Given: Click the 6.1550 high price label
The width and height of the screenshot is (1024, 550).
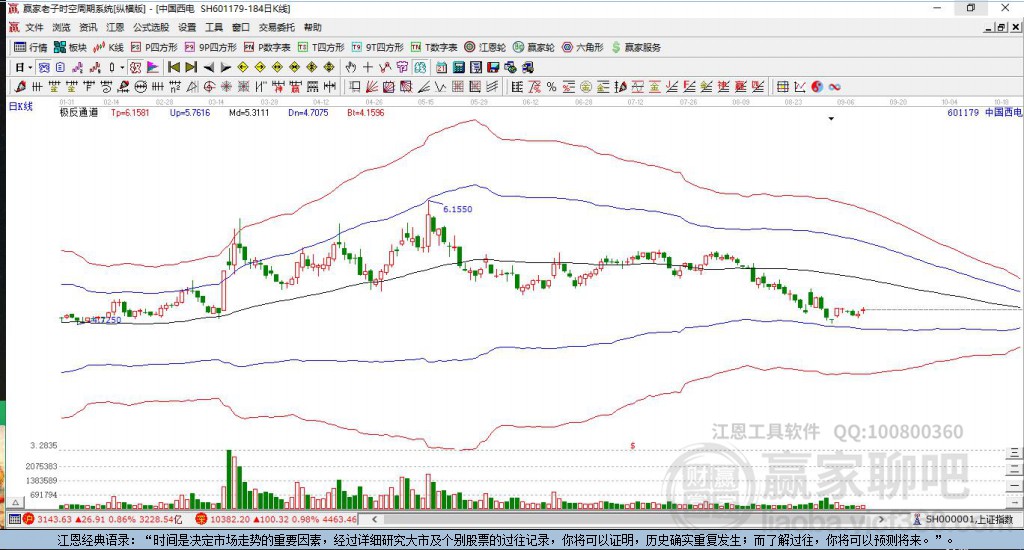Looking at the screenshot, I should pos(457,209).
